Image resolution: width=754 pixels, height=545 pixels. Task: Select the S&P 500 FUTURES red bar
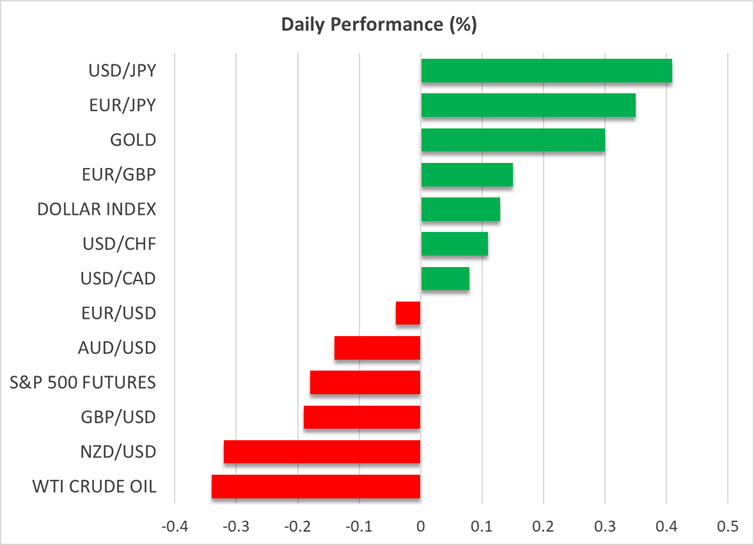tap(365, 383)
